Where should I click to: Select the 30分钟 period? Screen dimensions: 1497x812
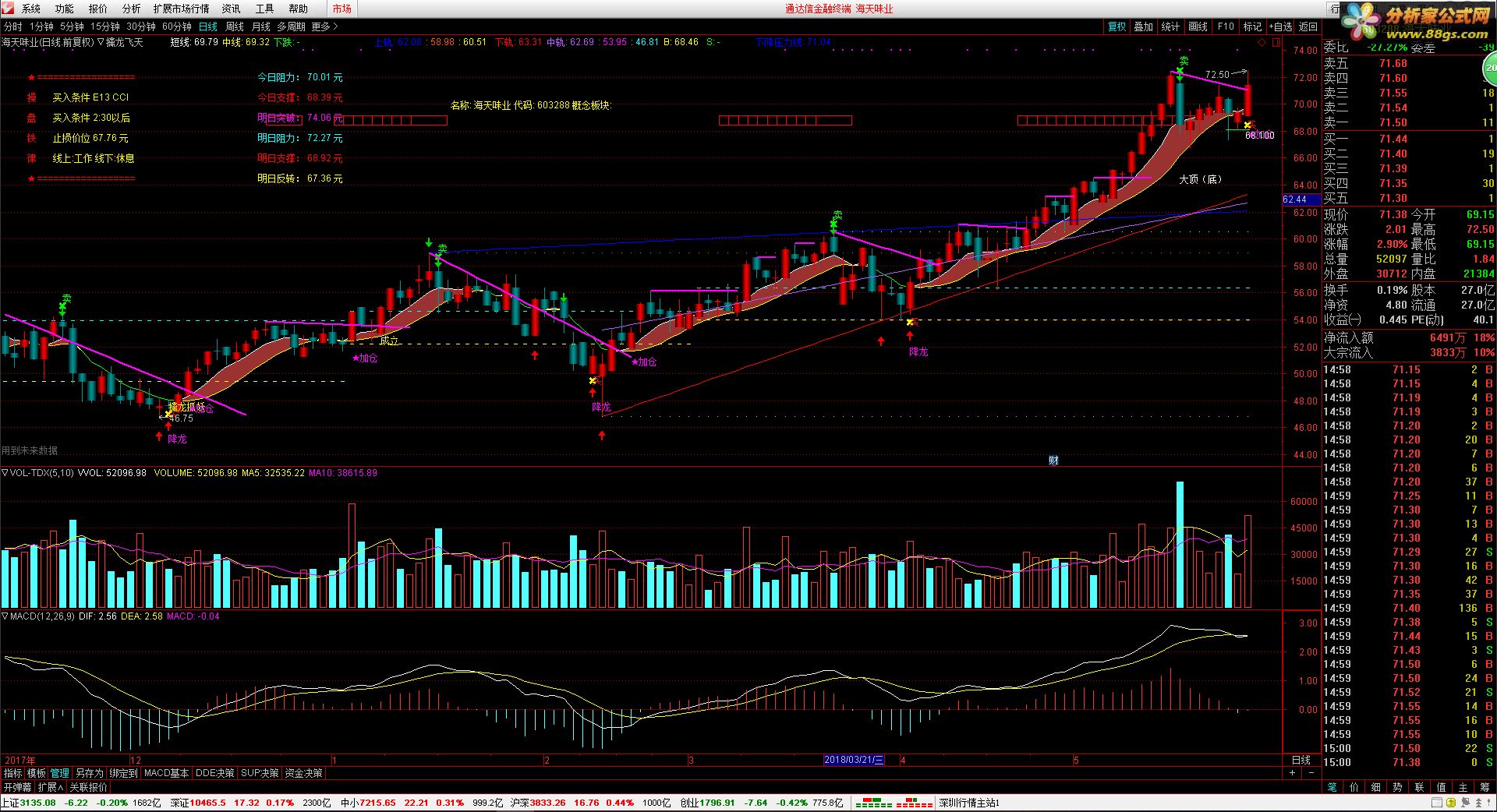coord(141,26)
